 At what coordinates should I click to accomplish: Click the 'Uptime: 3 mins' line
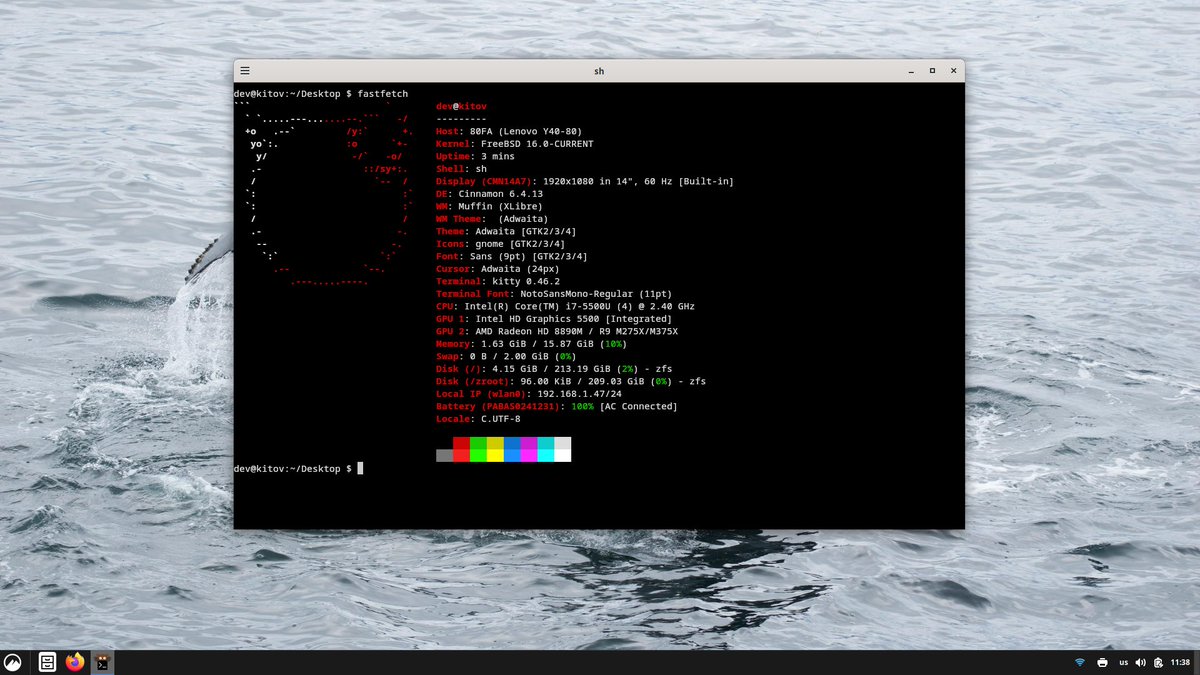(x=475, y=156)
